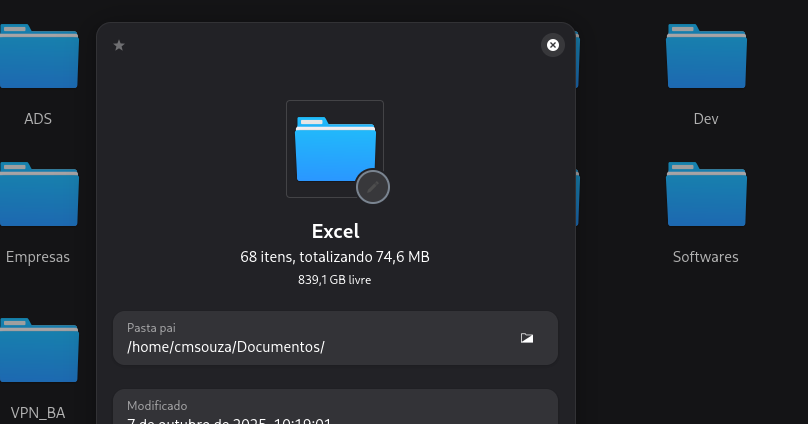Click the ADS folder name label
This screenshot has width=808, height=424.
click(38, 119)
